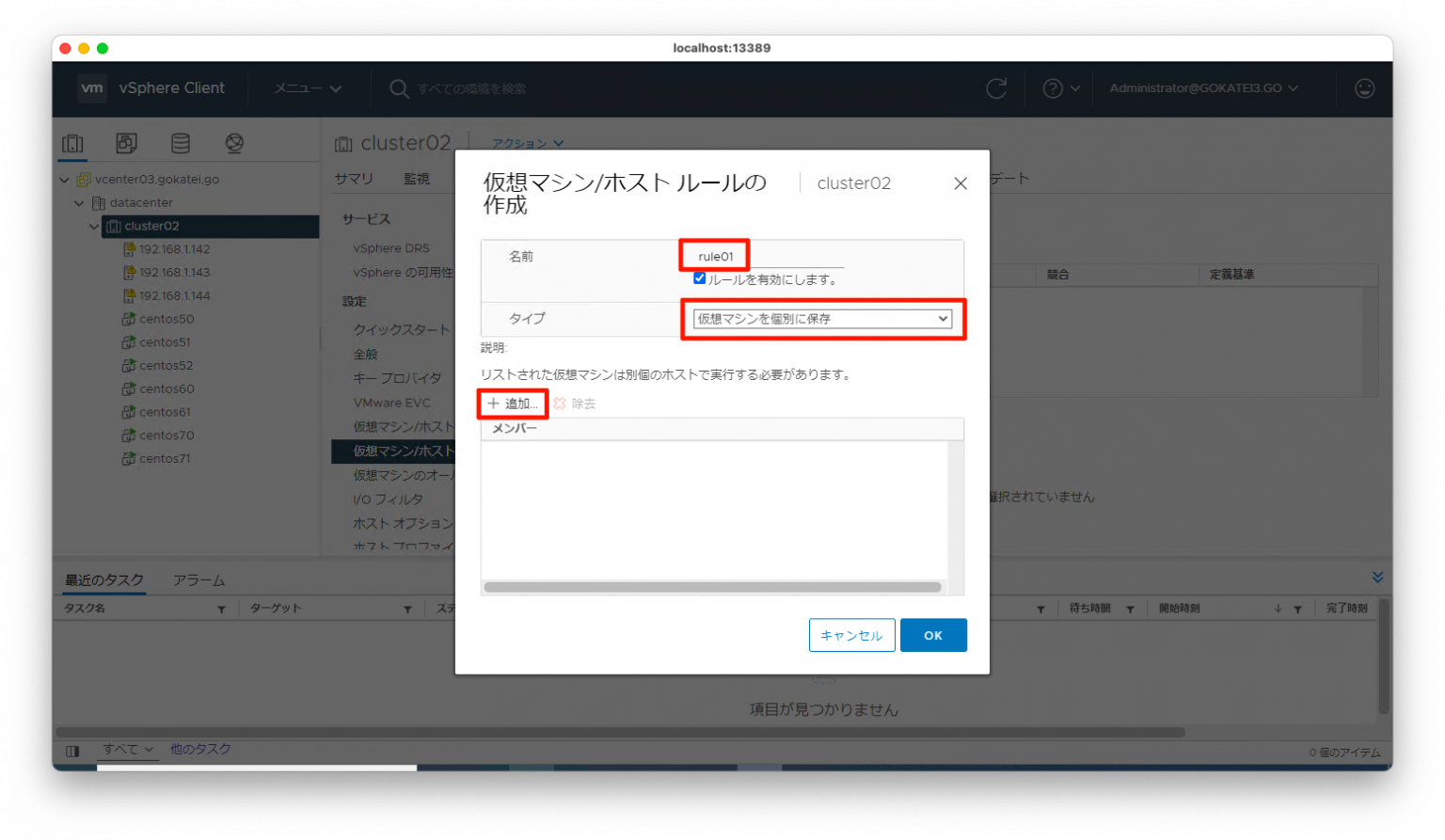Screen dimensions: 1445x840
Task: Click OK to create the rule
Action: pos(933,635)
